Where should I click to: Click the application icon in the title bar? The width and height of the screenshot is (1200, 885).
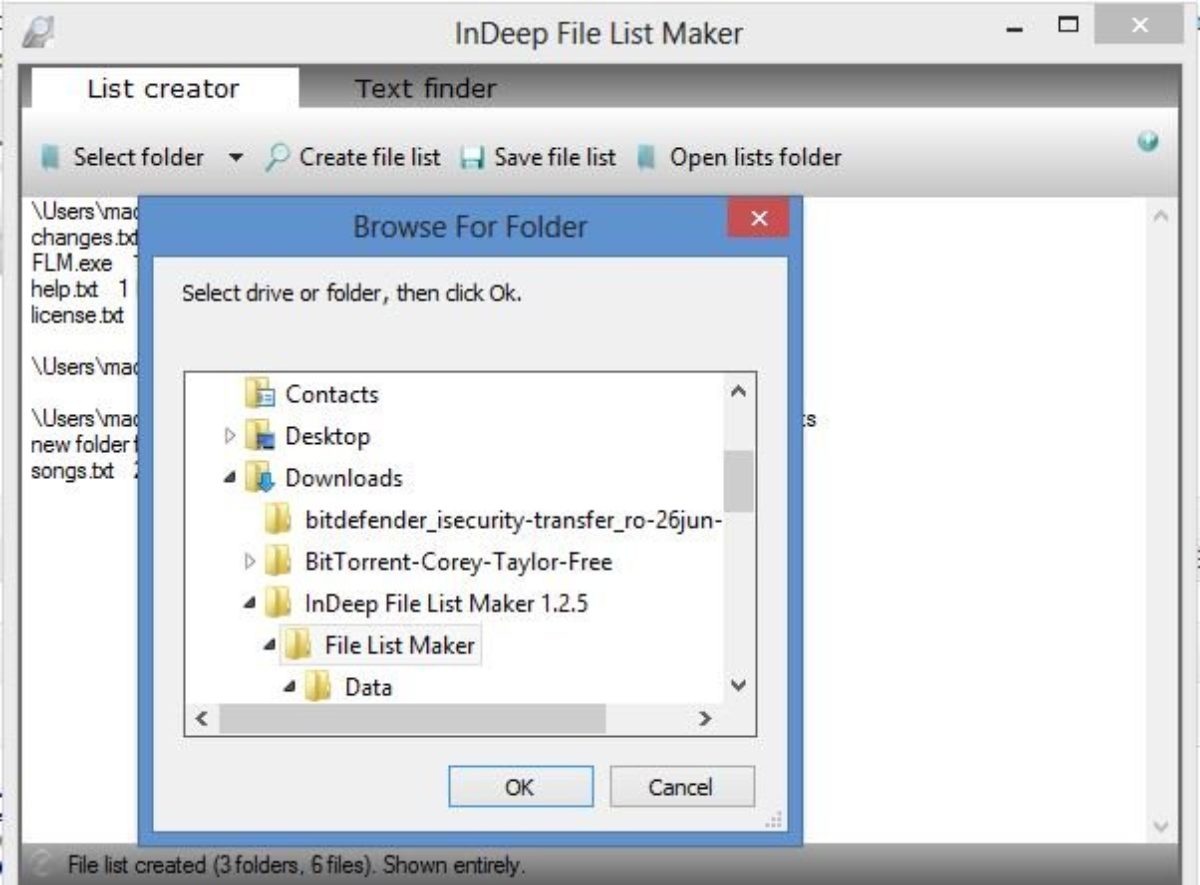(x=37, y=32)
